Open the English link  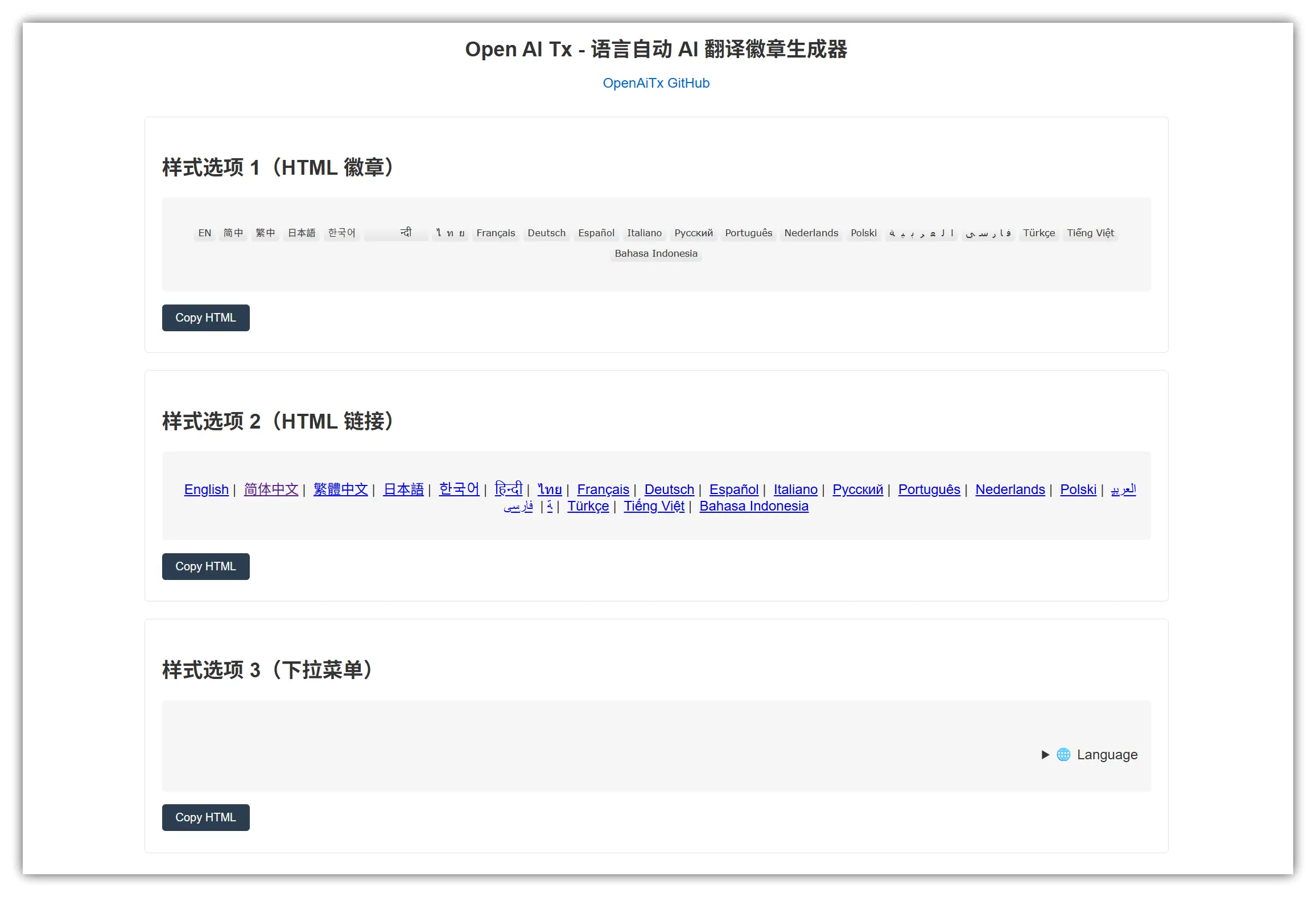click(206, 489)
